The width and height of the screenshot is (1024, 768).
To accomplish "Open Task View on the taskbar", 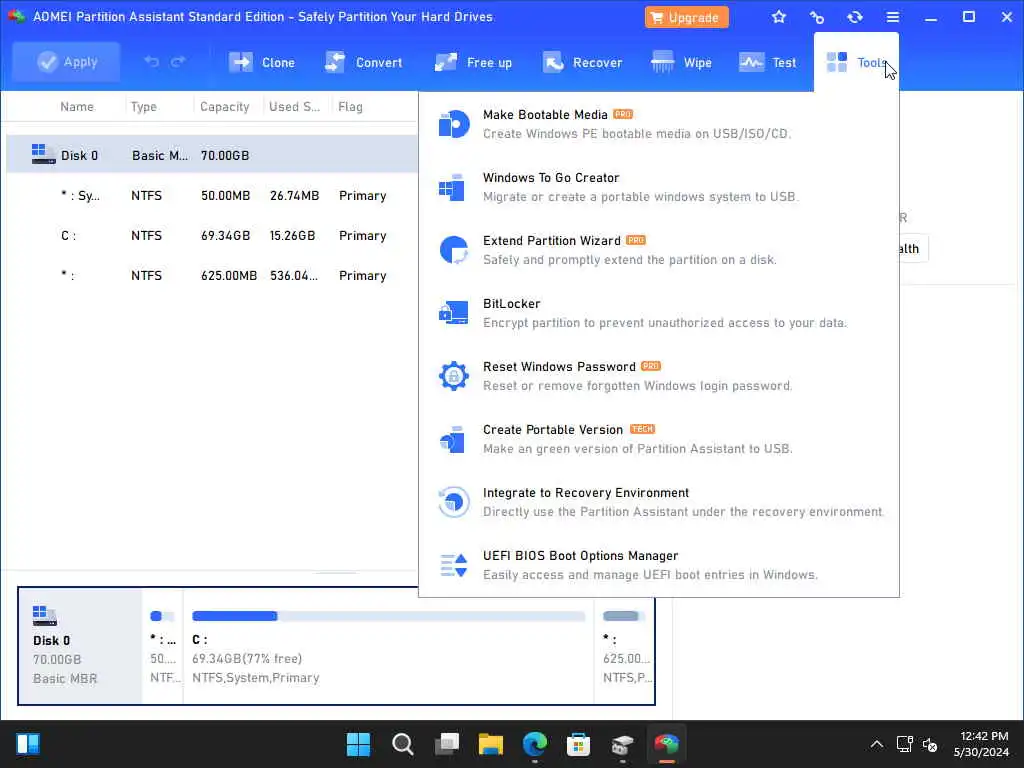I will (x=447, y=744).
